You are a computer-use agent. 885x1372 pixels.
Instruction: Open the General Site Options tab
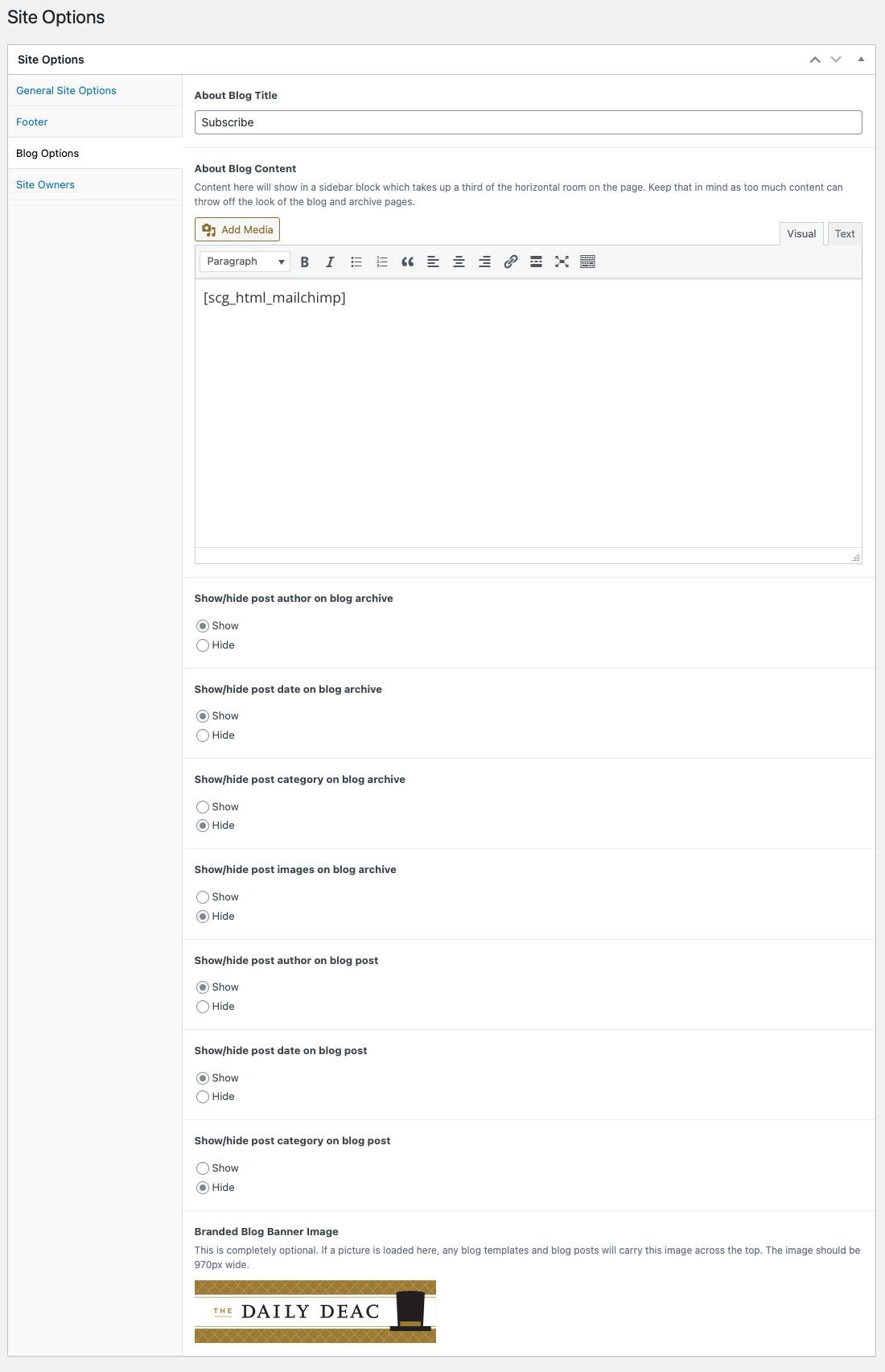click(66, 91)
